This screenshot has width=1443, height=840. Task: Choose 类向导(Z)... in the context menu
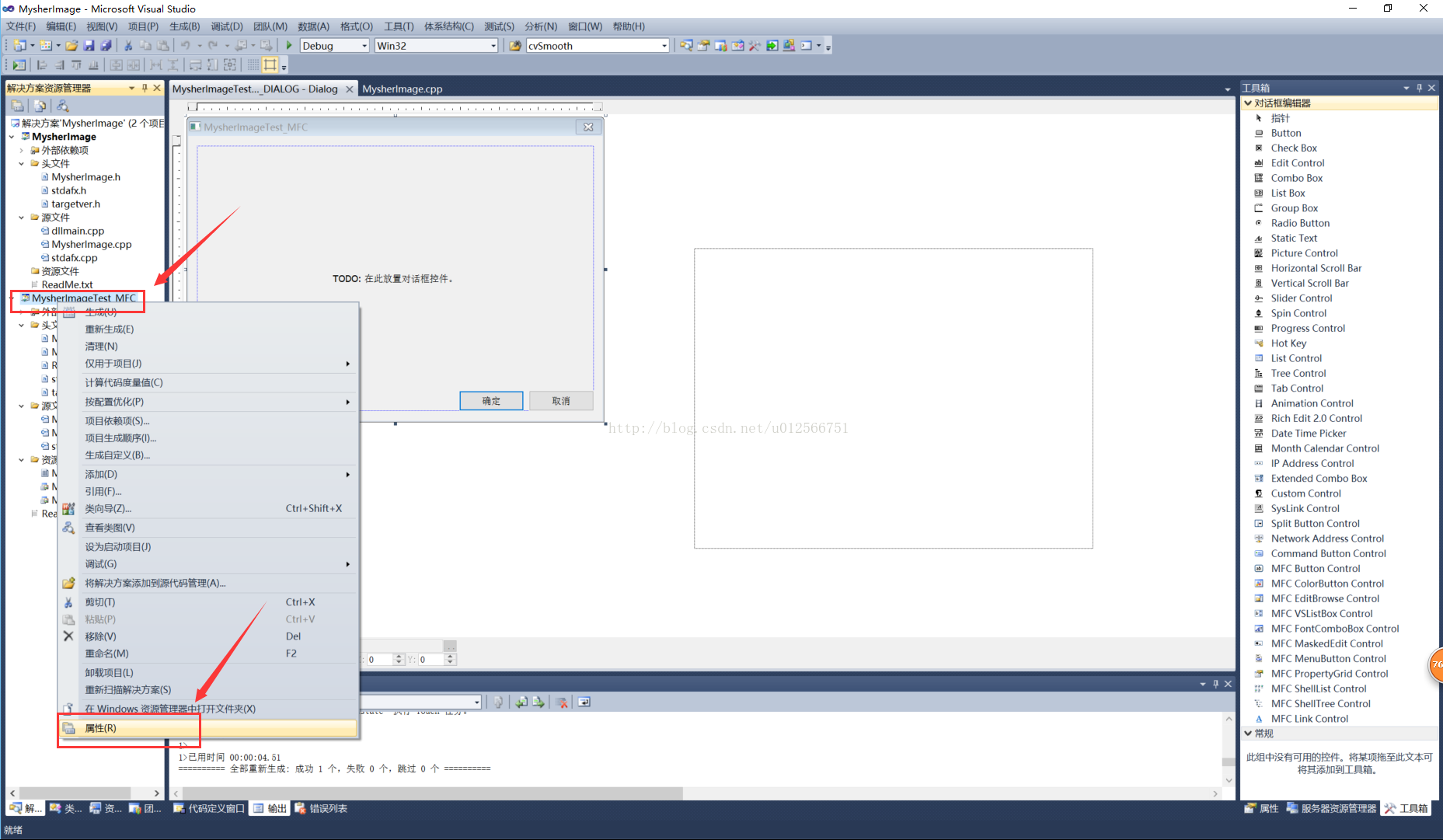pyautogui.click(x=207, y=509)
